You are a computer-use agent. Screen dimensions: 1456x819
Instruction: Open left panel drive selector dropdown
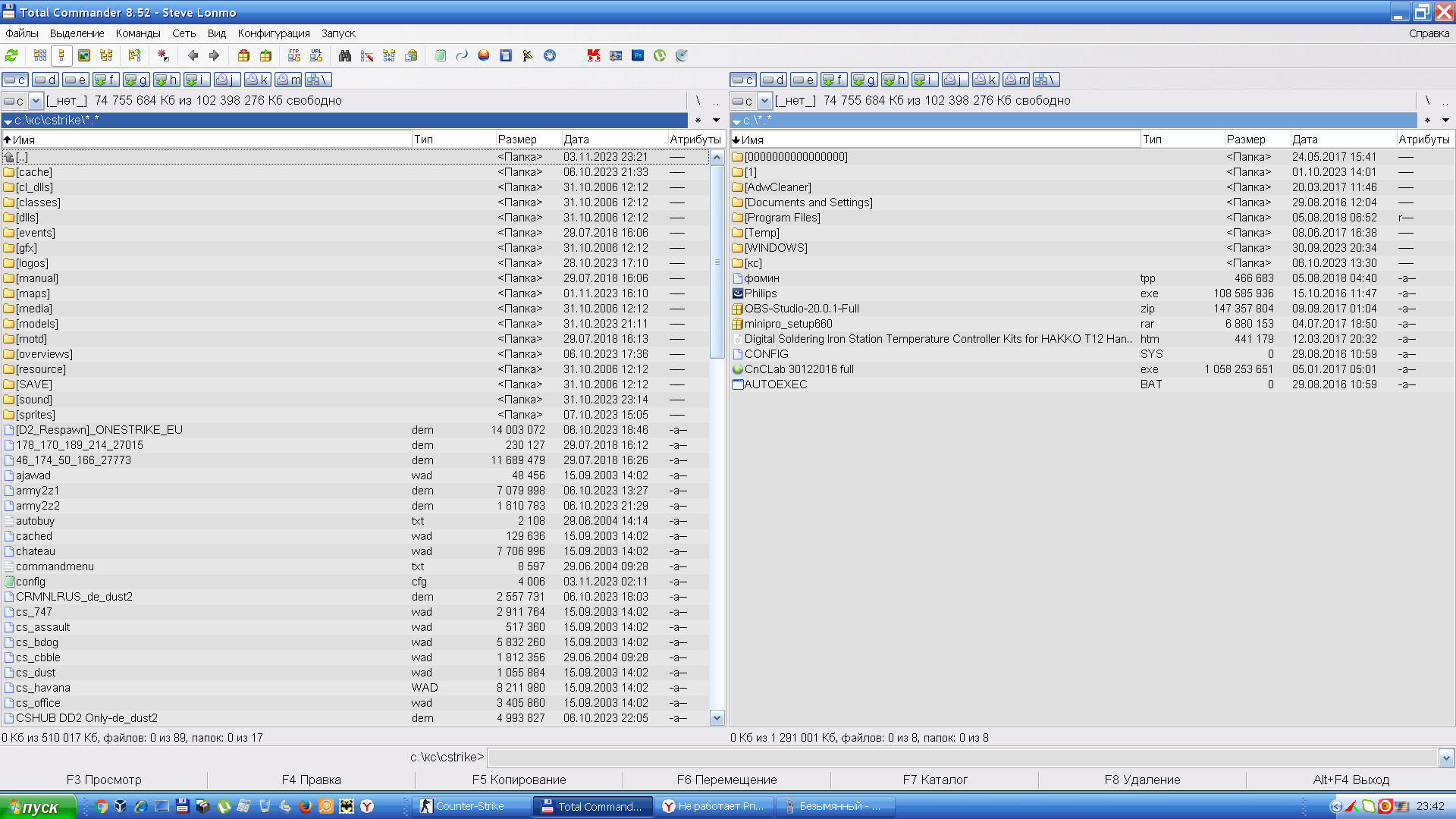pyautogui.click(x=36, y=100)
